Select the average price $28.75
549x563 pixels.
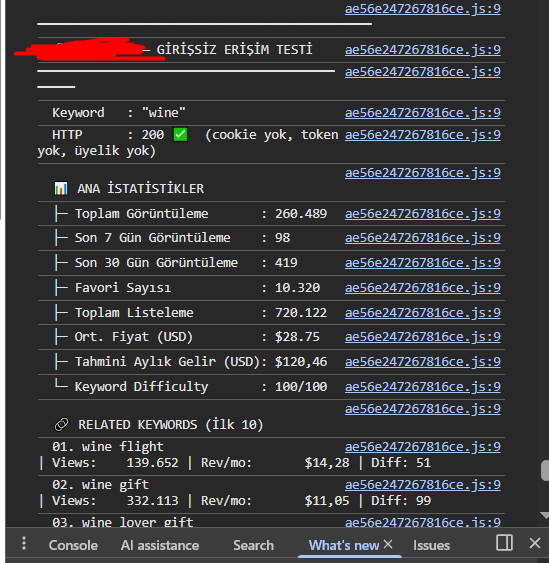pos(297,337)
